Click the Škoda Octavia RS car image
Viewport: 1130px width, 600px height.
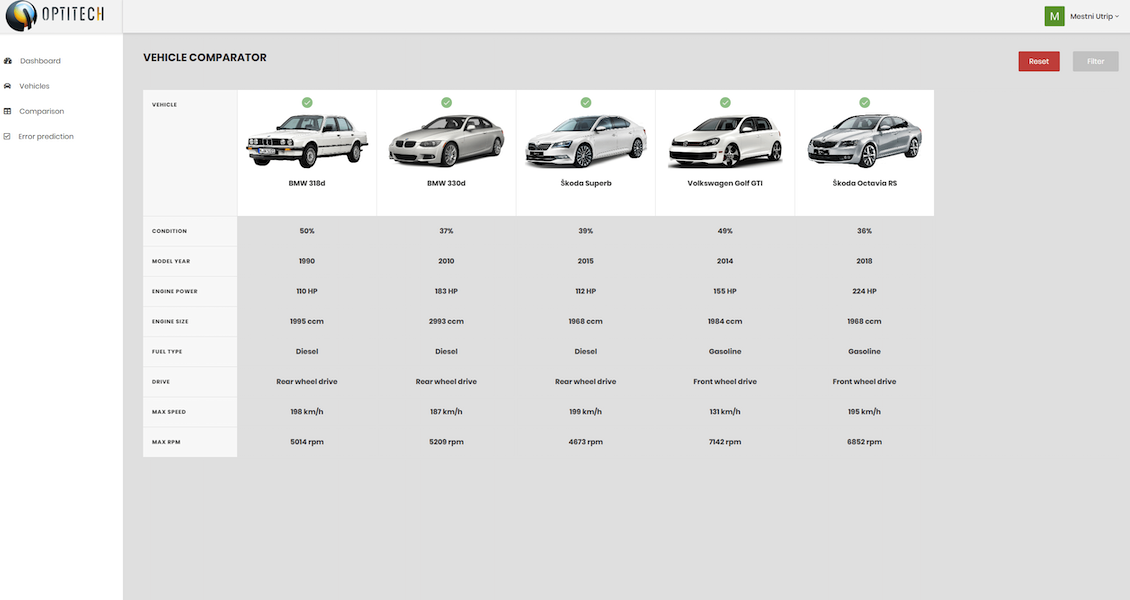click(865, 140)
